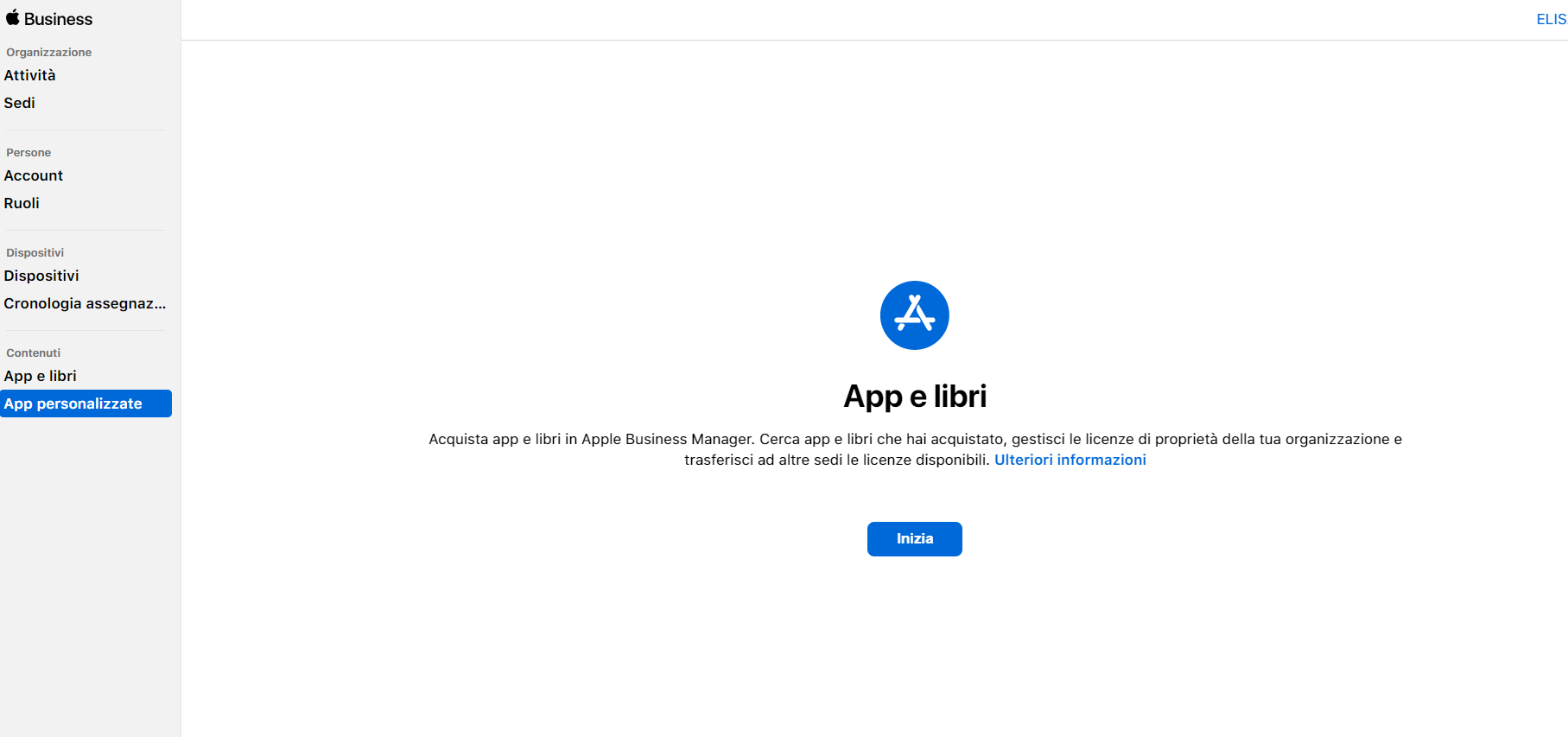Image resolution: width=1568 pixels, height=737 pixels.
Task: Click the Persone section label
Action: (x=29, y=152)
